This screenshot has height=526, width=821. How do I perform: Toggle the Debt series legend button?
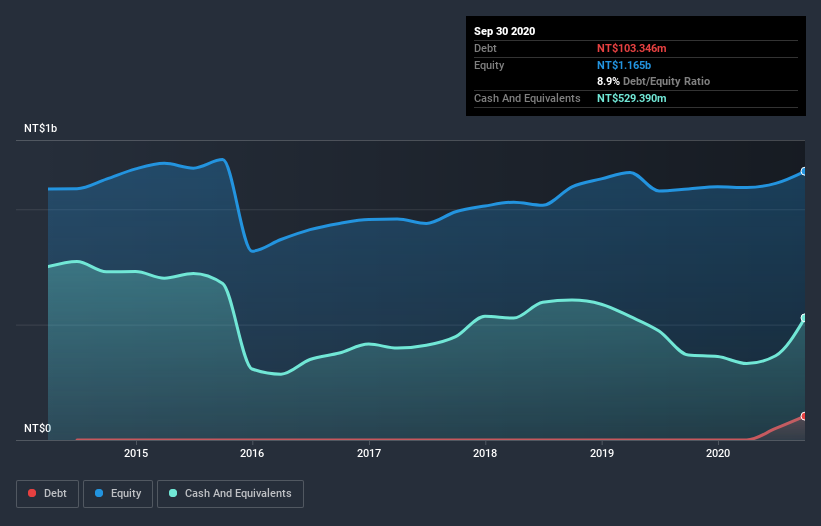click(x=47, y=494)
